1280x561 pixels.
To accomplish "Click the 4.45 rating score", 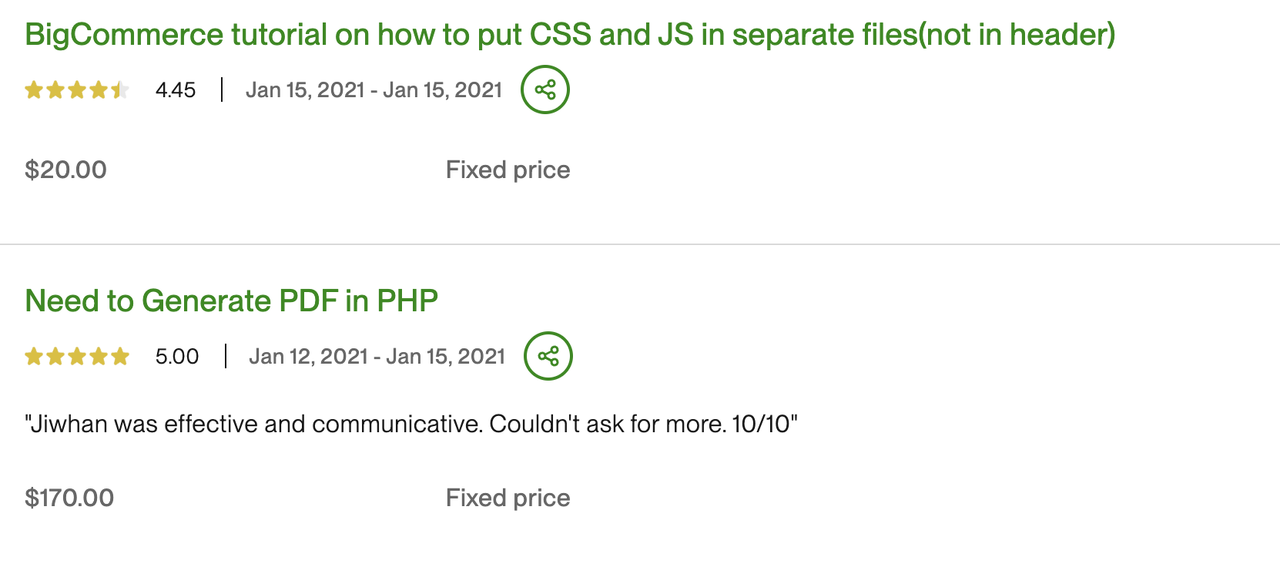I will tap(176, 90).
